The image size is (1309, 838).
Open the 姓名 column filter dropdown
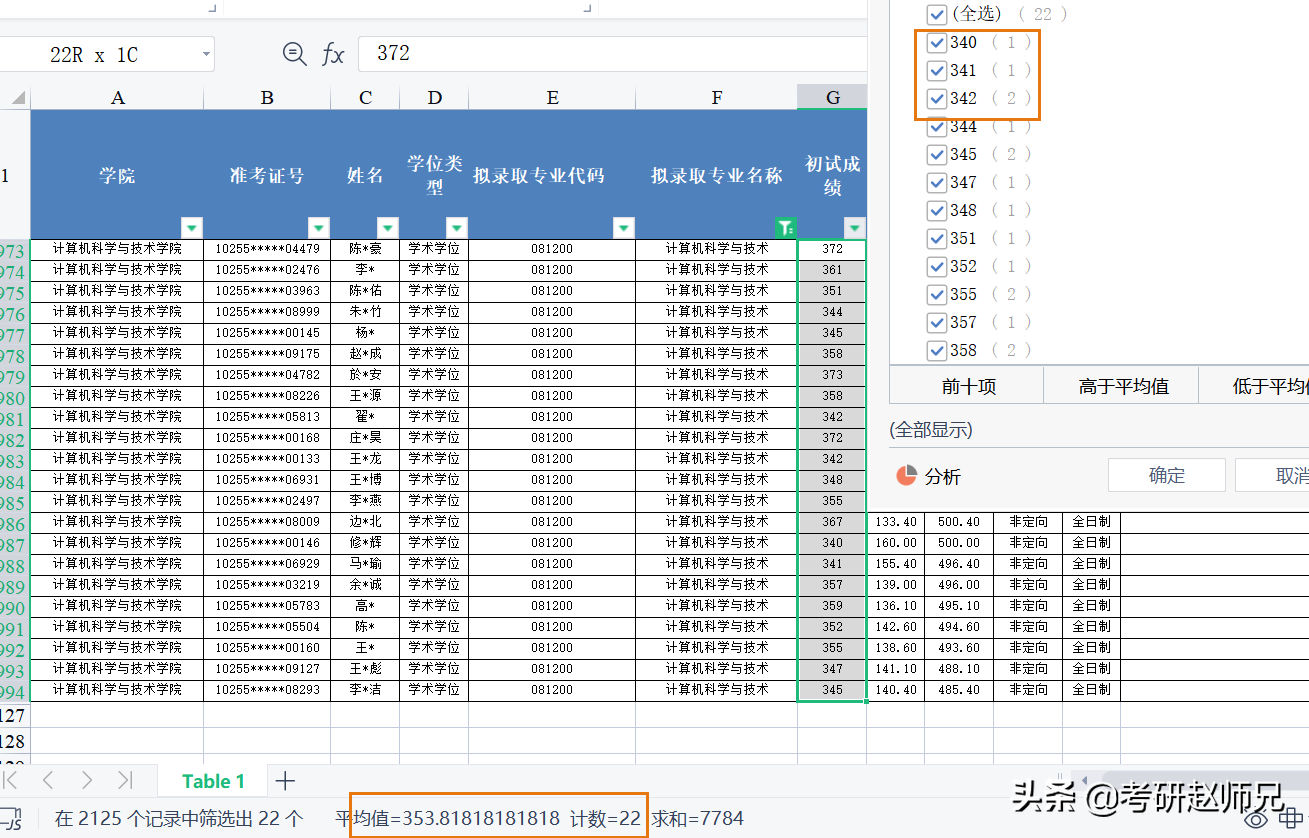[x=388, y=228]
